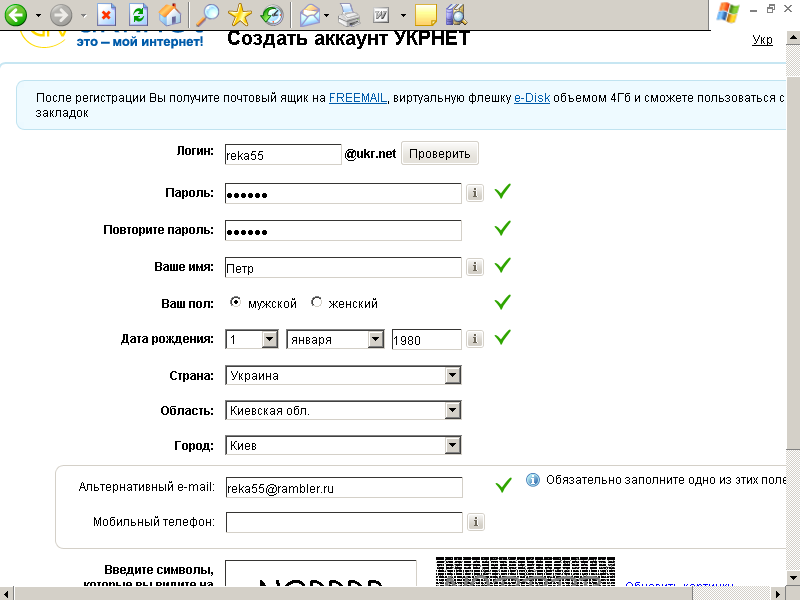Open the Mail envelope toolbar icon
This screenshot has height=600, width=800.
coord(310,15)
